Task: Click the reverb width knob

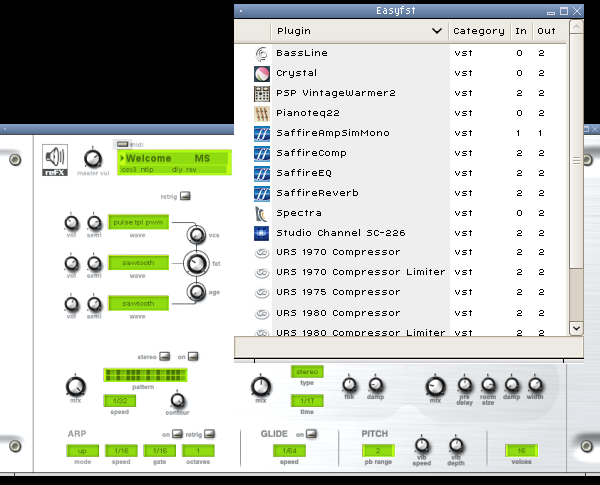Action: click(535, 384)
